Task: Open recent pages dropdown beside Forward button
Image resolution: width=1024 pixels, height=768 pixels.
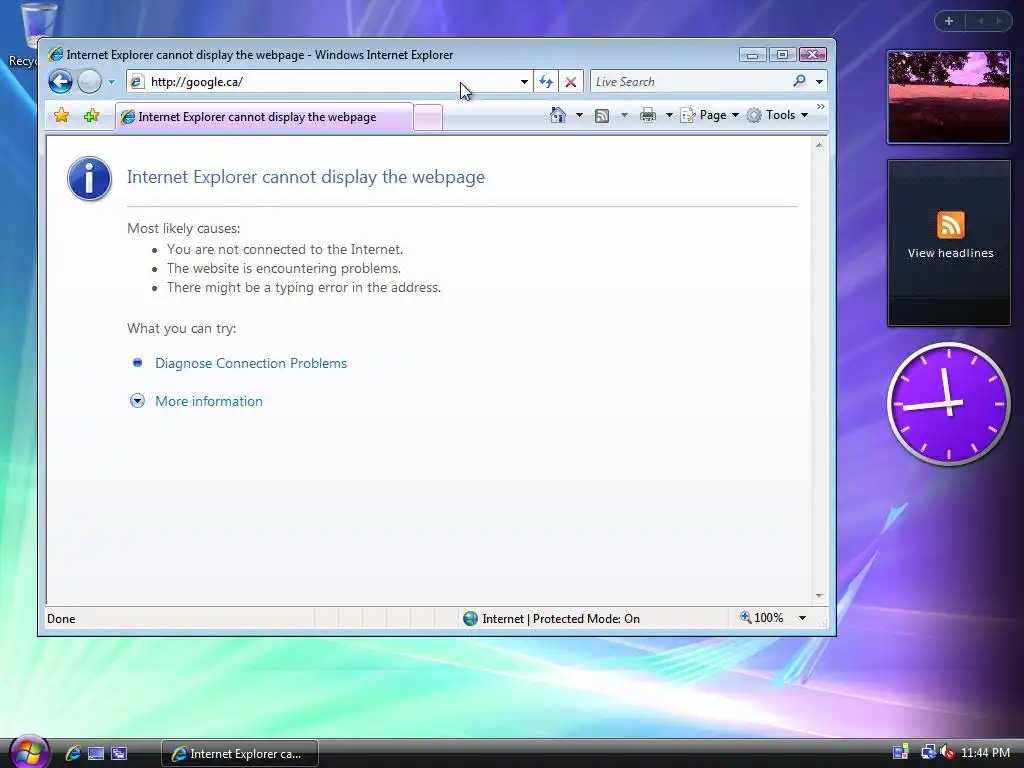Action: pos(111,82)
